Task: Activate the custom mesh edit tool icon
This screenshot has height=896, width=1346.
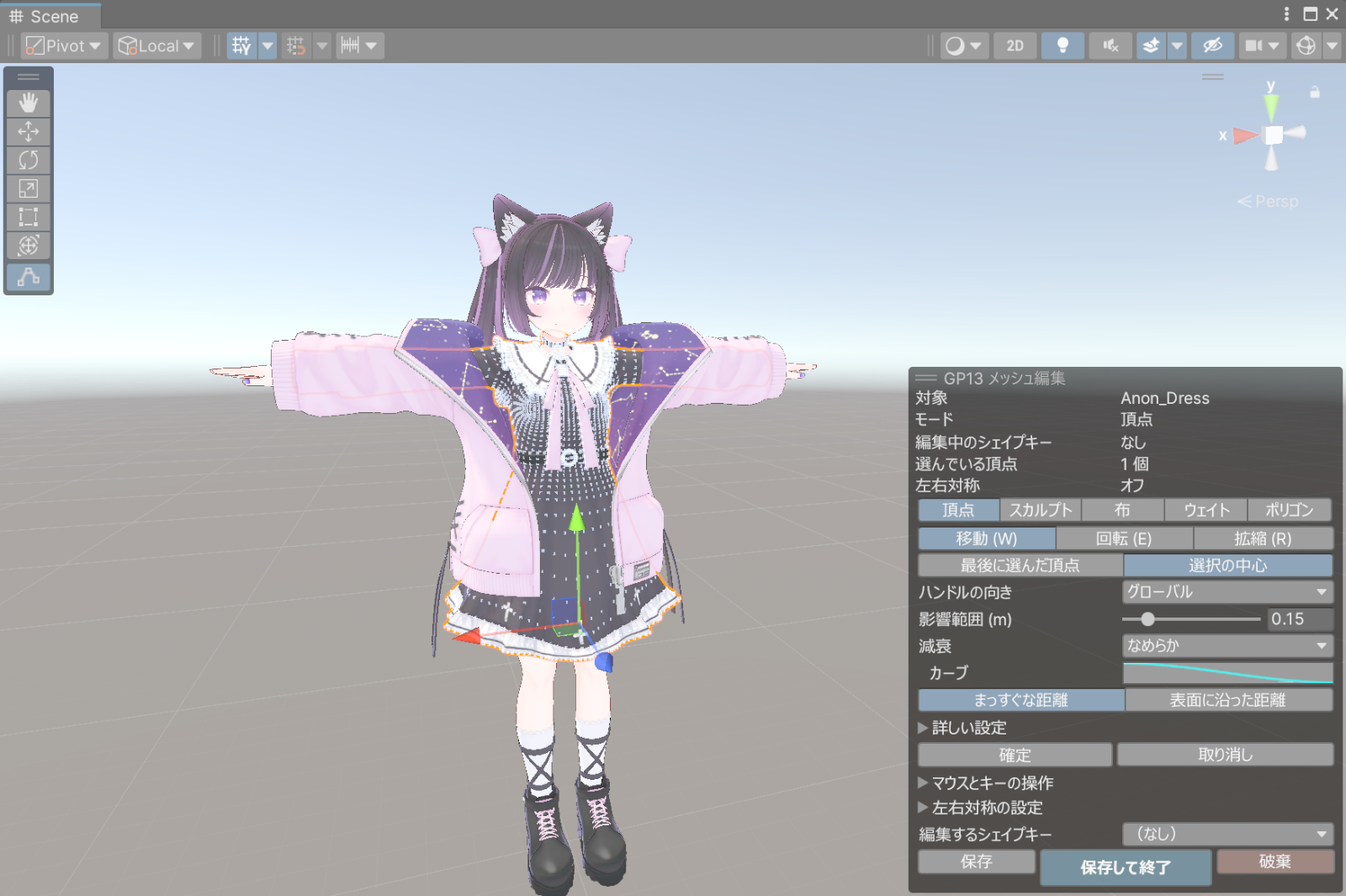Action: click(29, 277)
